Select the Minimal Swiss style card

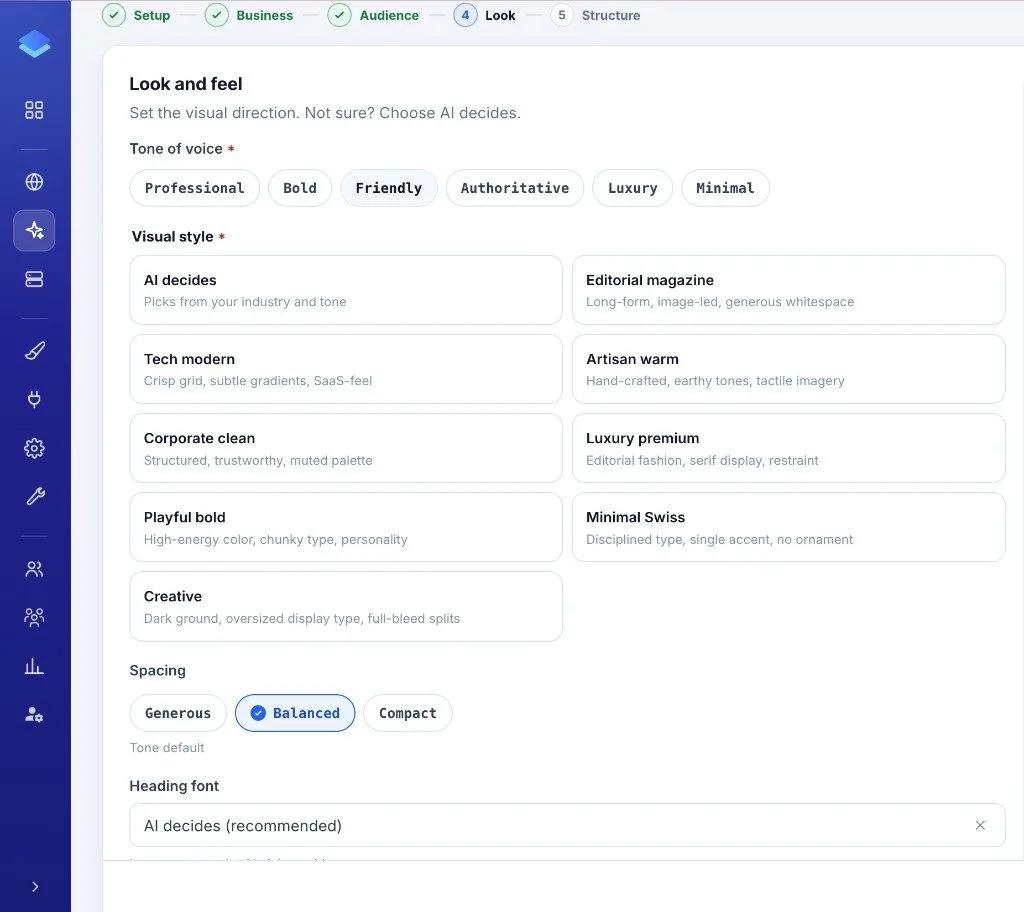pos(788,527)
